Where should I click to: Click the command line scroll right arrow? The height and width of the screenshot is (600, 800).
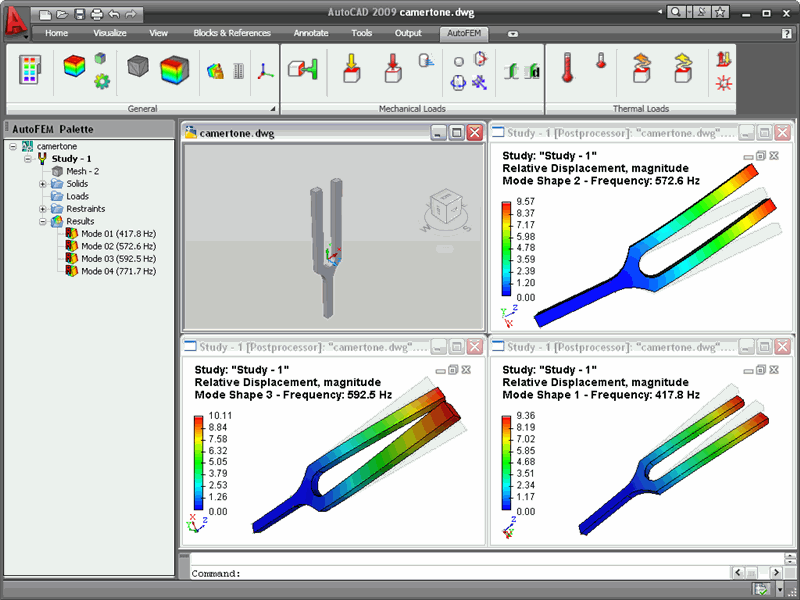pos(776,573)
